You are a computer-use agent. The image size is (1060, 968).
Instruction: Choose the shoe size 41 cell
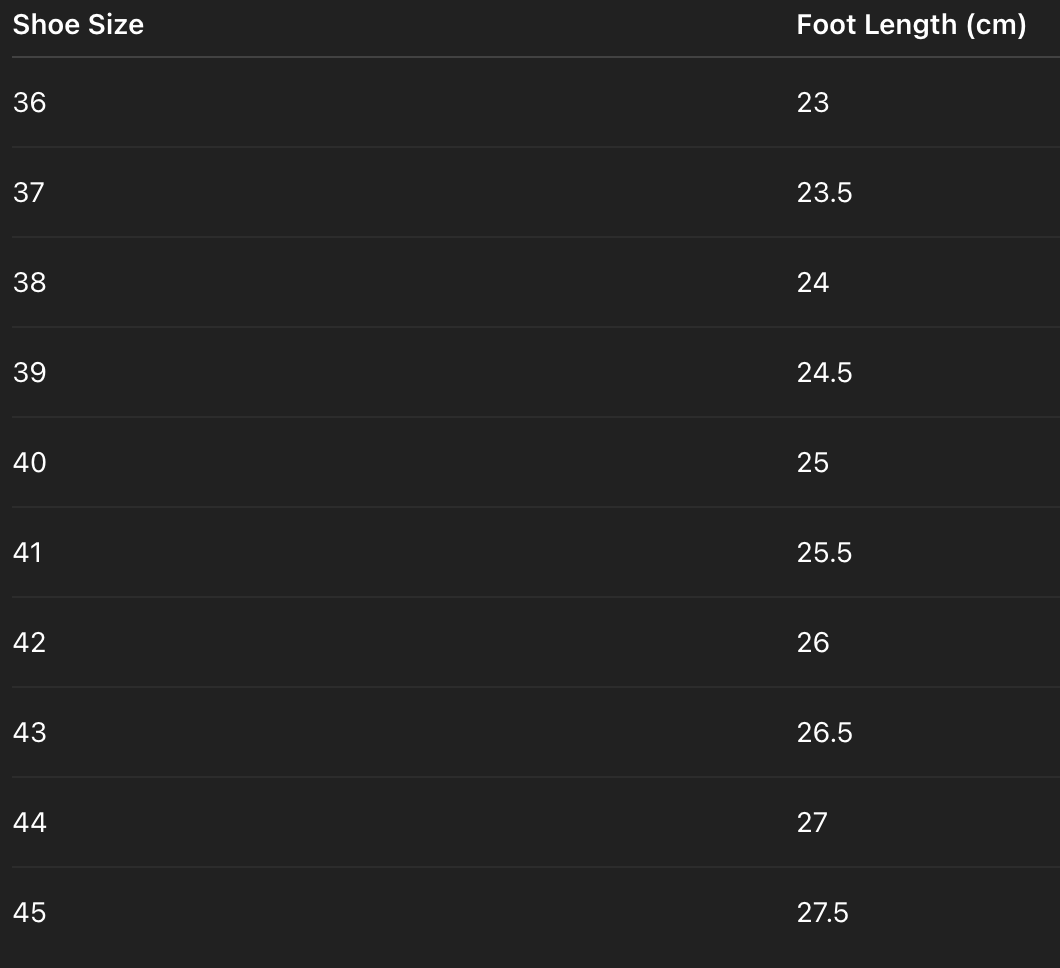[28, 552]
